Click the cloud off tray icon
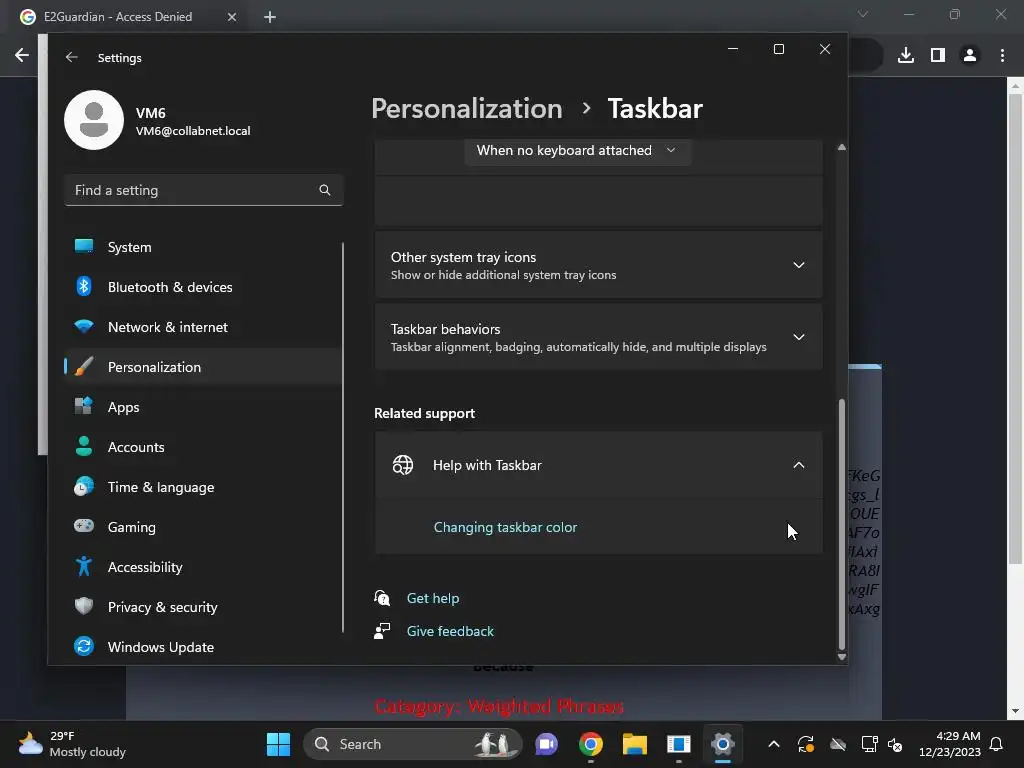The image size is (1024, 768). point(838,744)
